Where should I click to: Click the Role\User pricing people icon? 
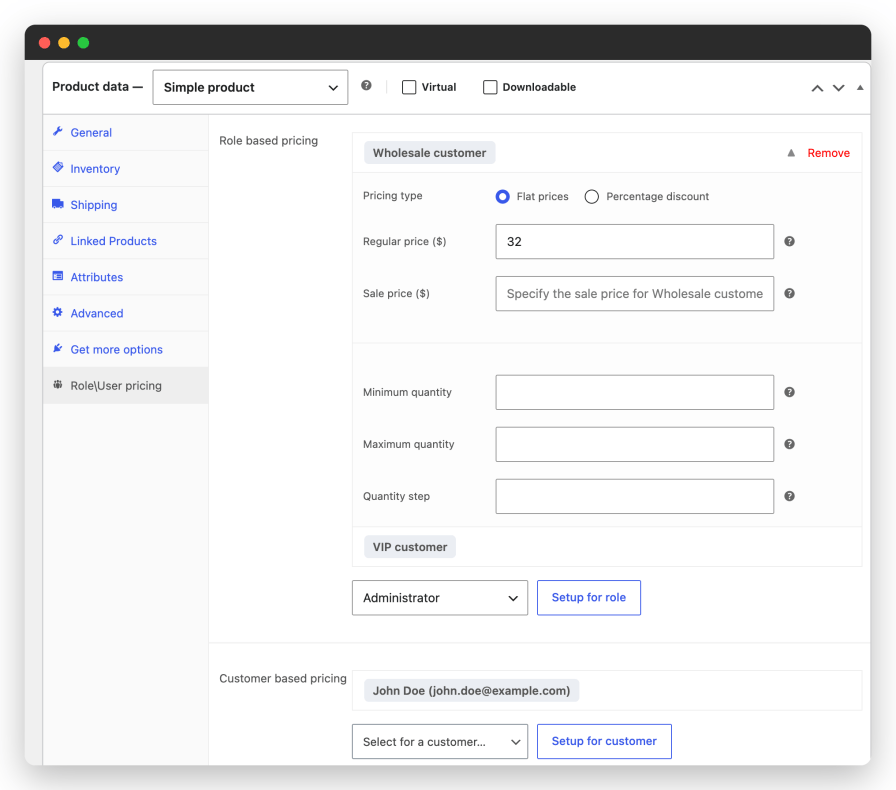point(58,385)
